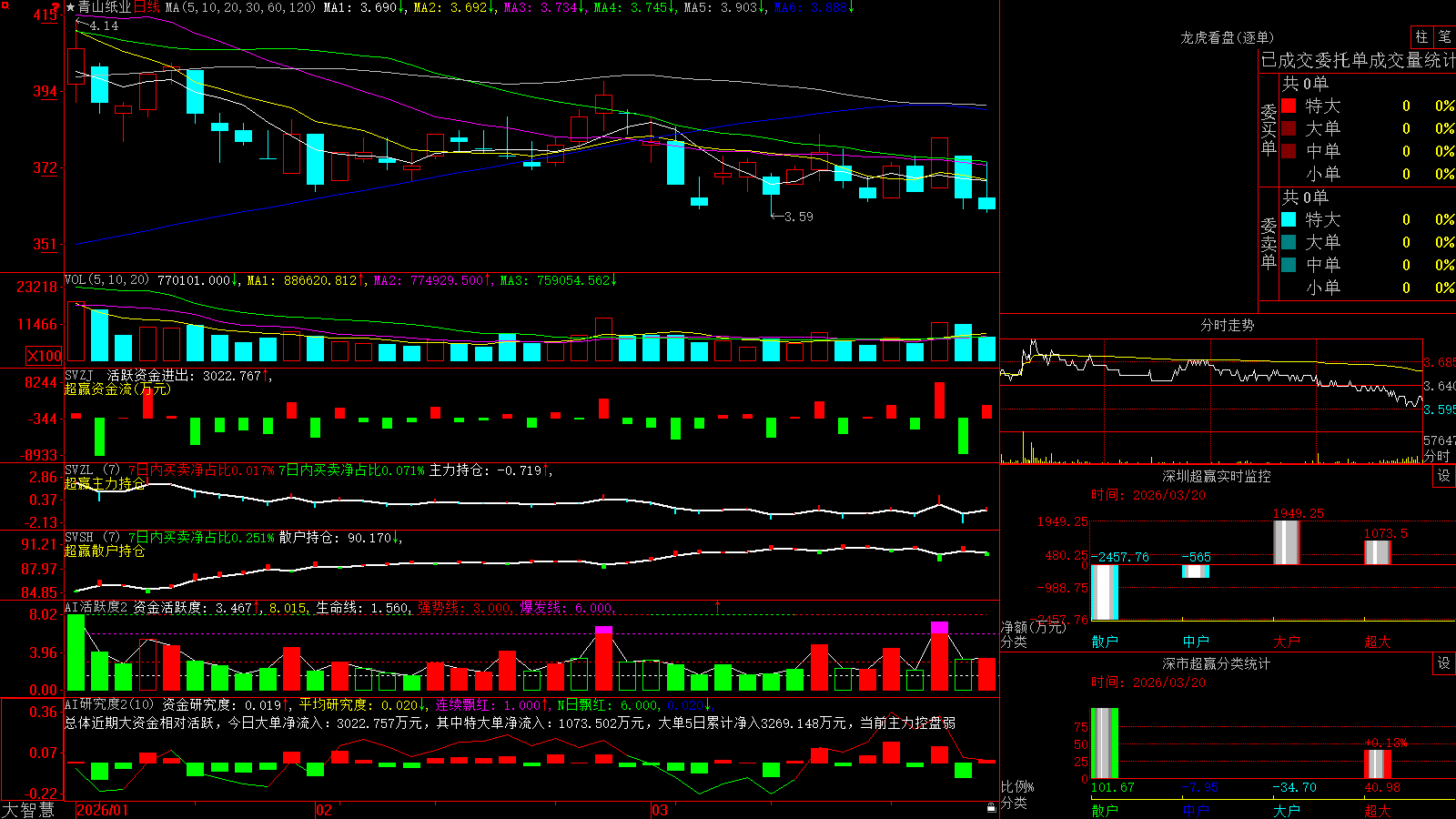Click the 超赢散户持仓 yellow label
This screenshot has width=1456, height=819.
[x=105, y=551]
